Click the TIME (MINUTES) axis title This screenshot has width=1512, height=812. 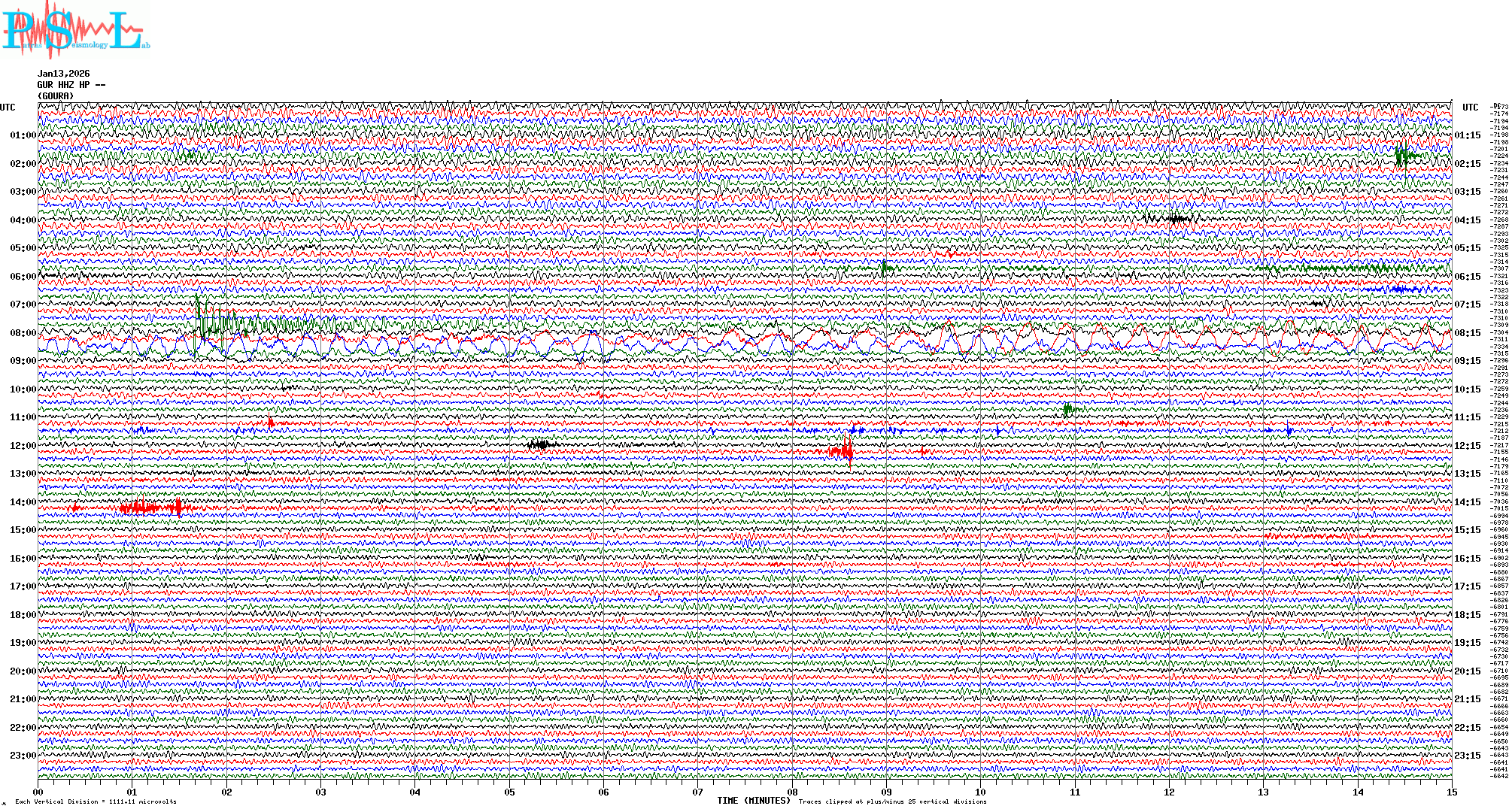pyautogui.click(x=754, y=801)
